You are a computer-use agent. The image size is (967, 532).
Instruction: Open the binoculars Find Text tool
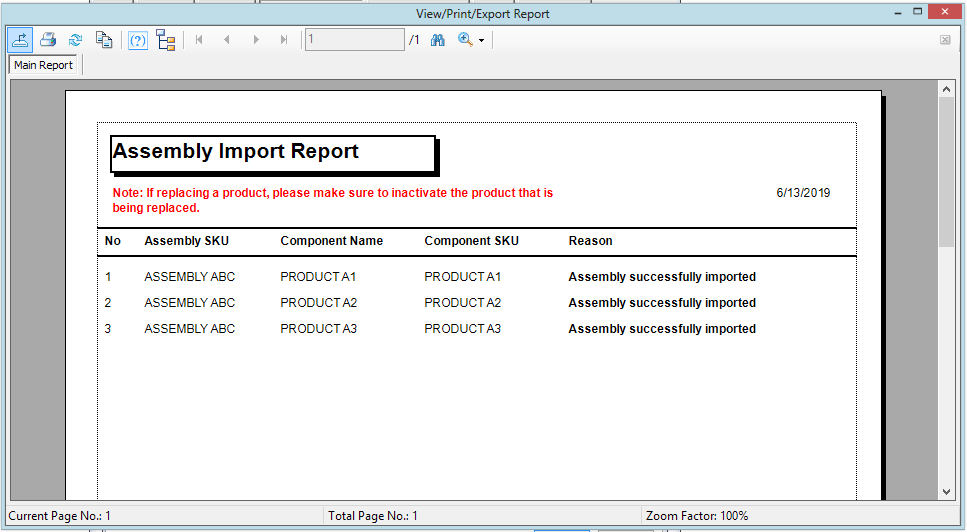click(437, 40)
